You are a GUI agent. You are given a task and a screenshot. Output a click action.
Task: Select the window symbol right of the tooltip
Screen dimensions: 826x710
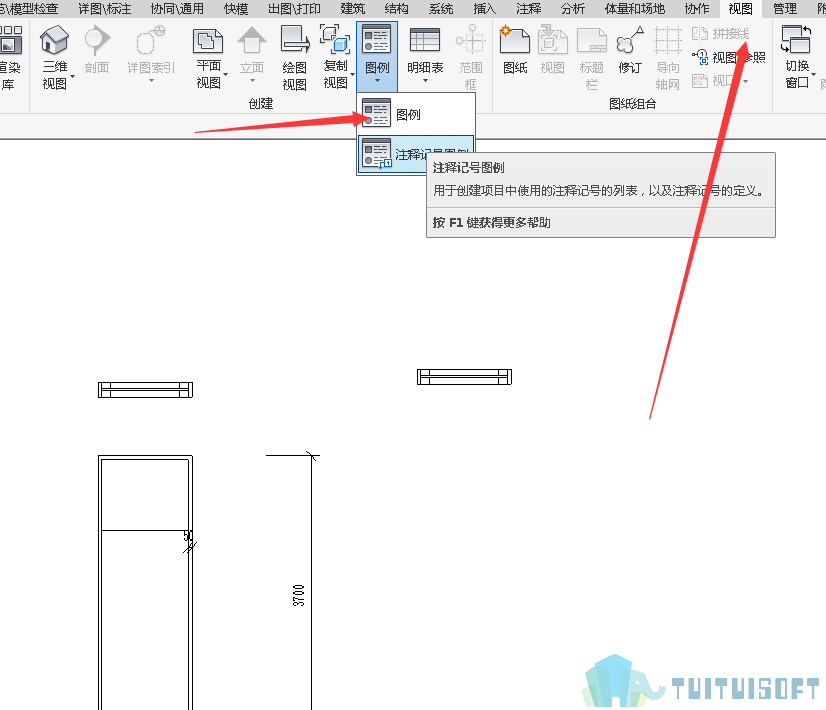tap(464, 377)
